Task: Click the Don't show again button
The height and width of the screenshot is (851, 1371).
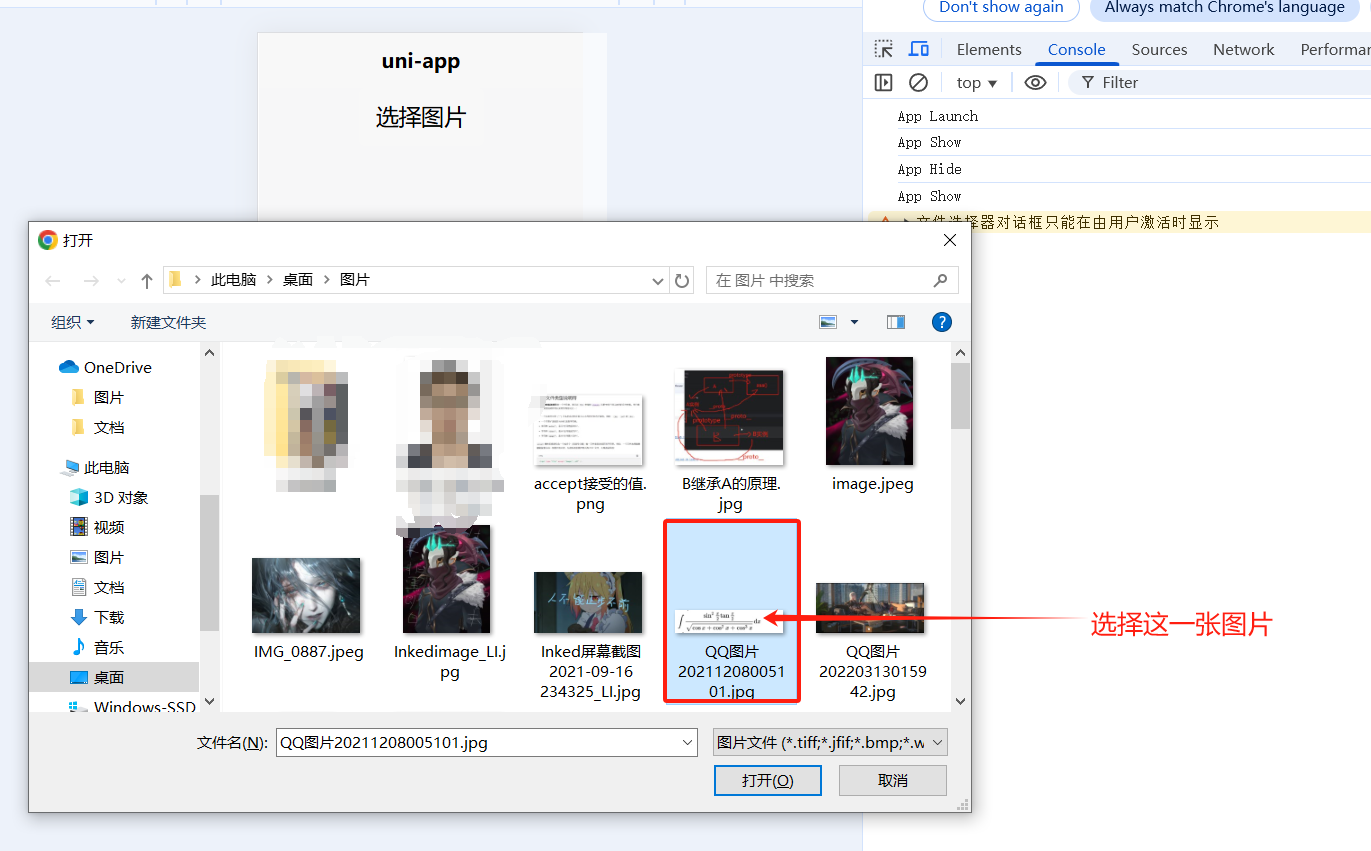Action: (x=1001, y=8)
